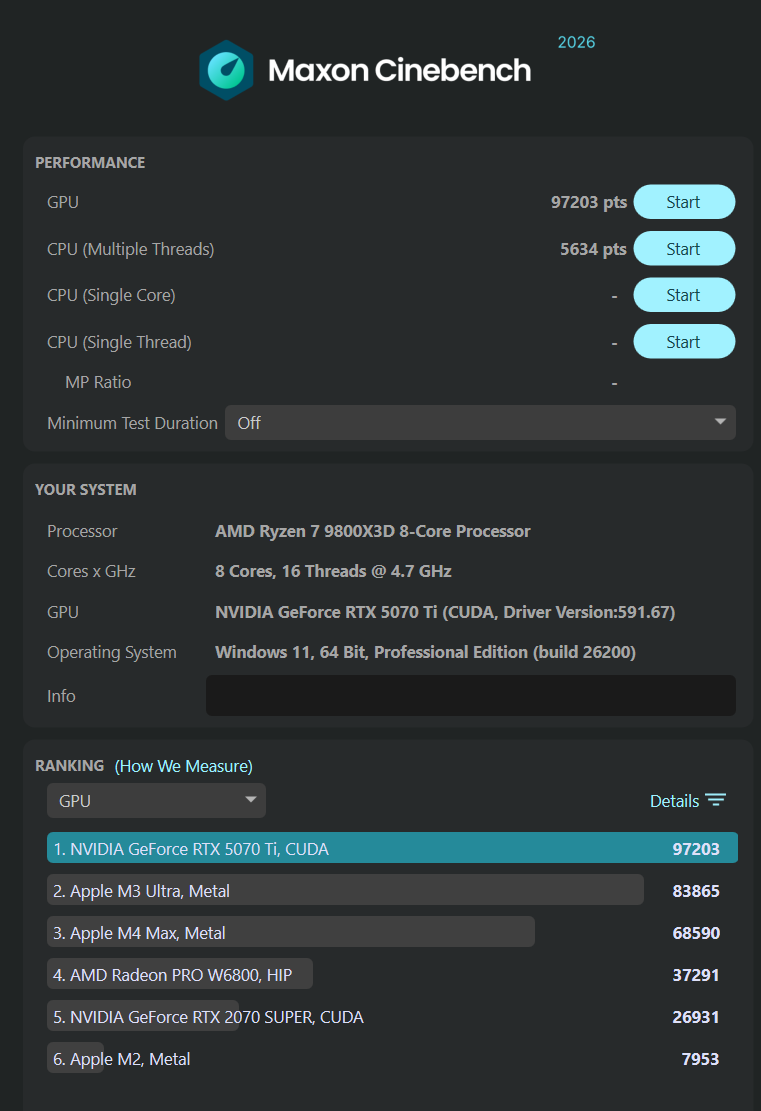Click the 68590 ranking score
This screenshot has width=761, height=1111.
696,932
